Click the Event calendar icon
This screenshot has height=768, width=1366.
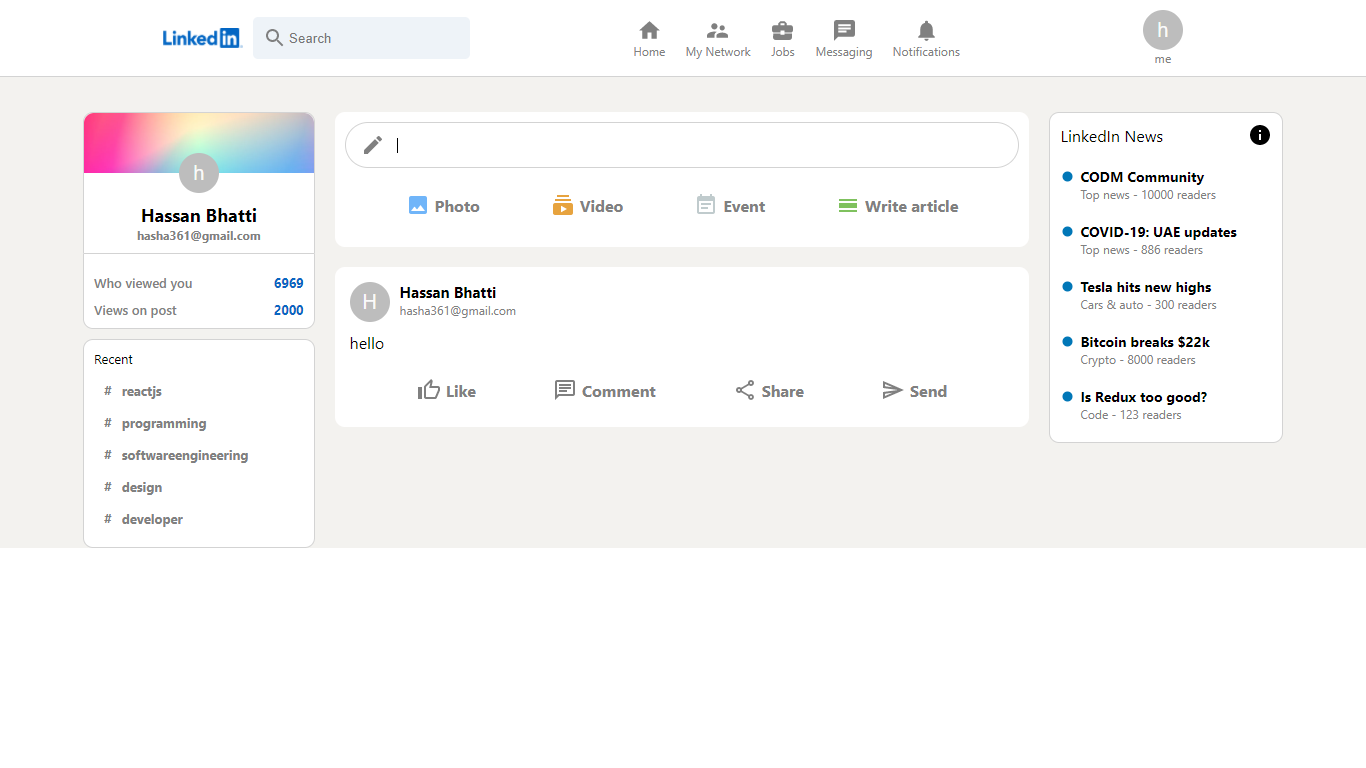click(x=706, y=205)
